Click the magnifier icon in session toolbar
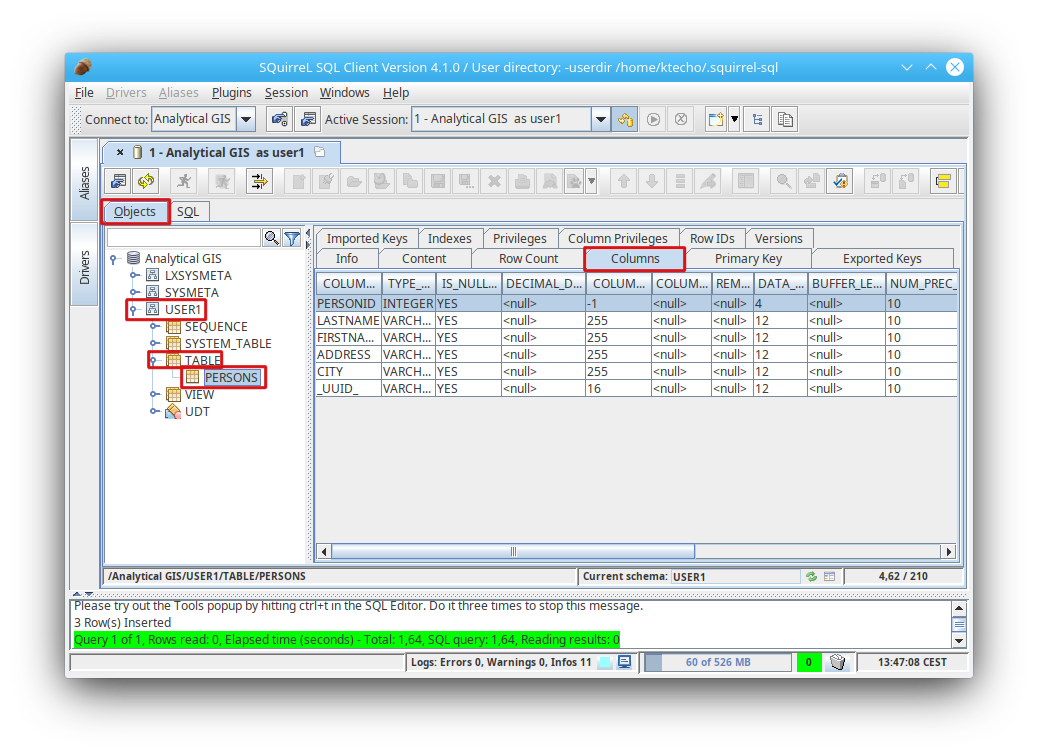Screen dimensions: 1038x755 point(784,181)
